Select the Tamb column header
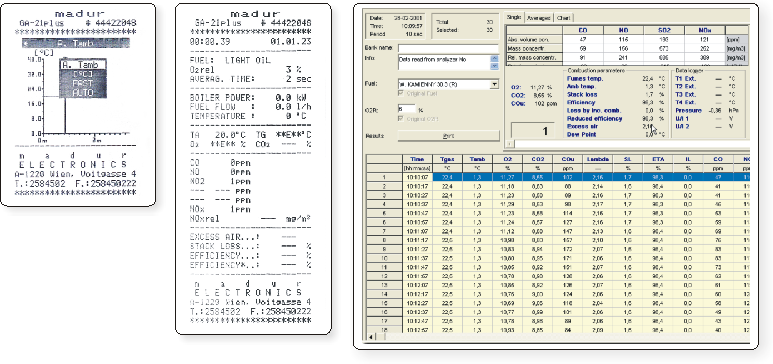Viewport: 773px width, 364px height. (x=477, y=159)
